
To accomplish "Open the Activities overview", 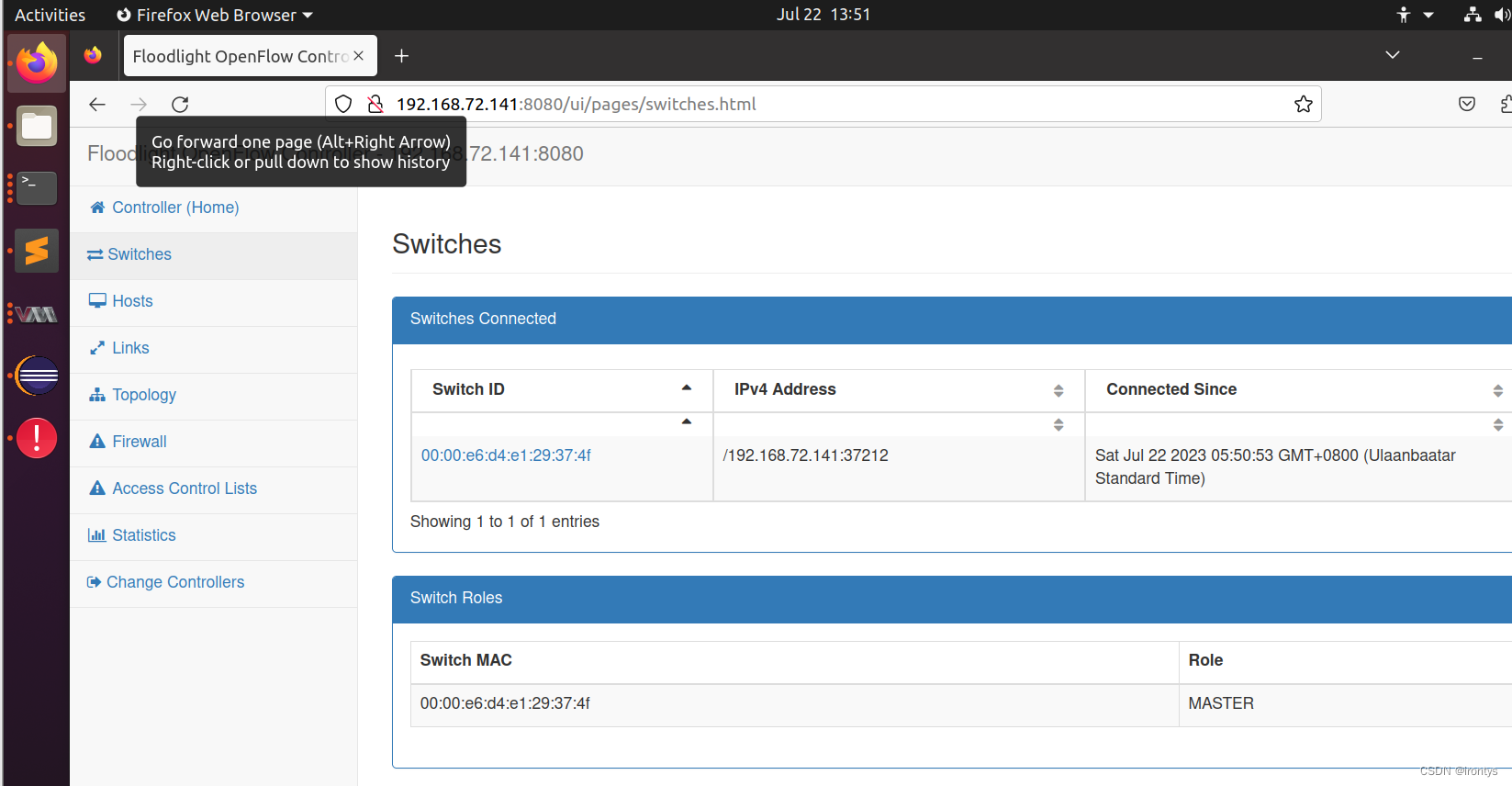I will [x=50, y=15].
